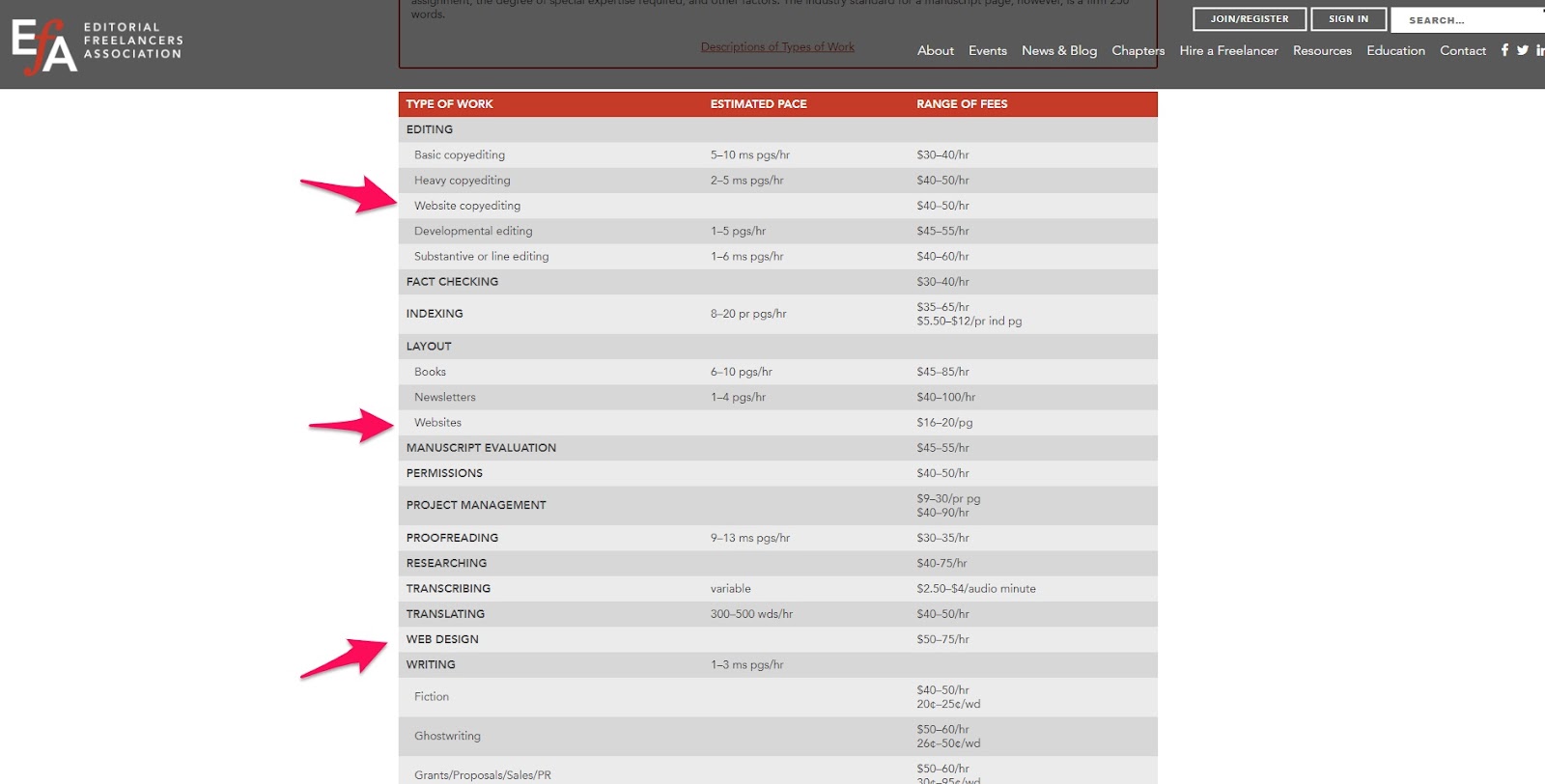This screenshot has height=784, width=1545.
Task: Click the Translating pace 300–500 wds/hr
Action: (752, 614)
